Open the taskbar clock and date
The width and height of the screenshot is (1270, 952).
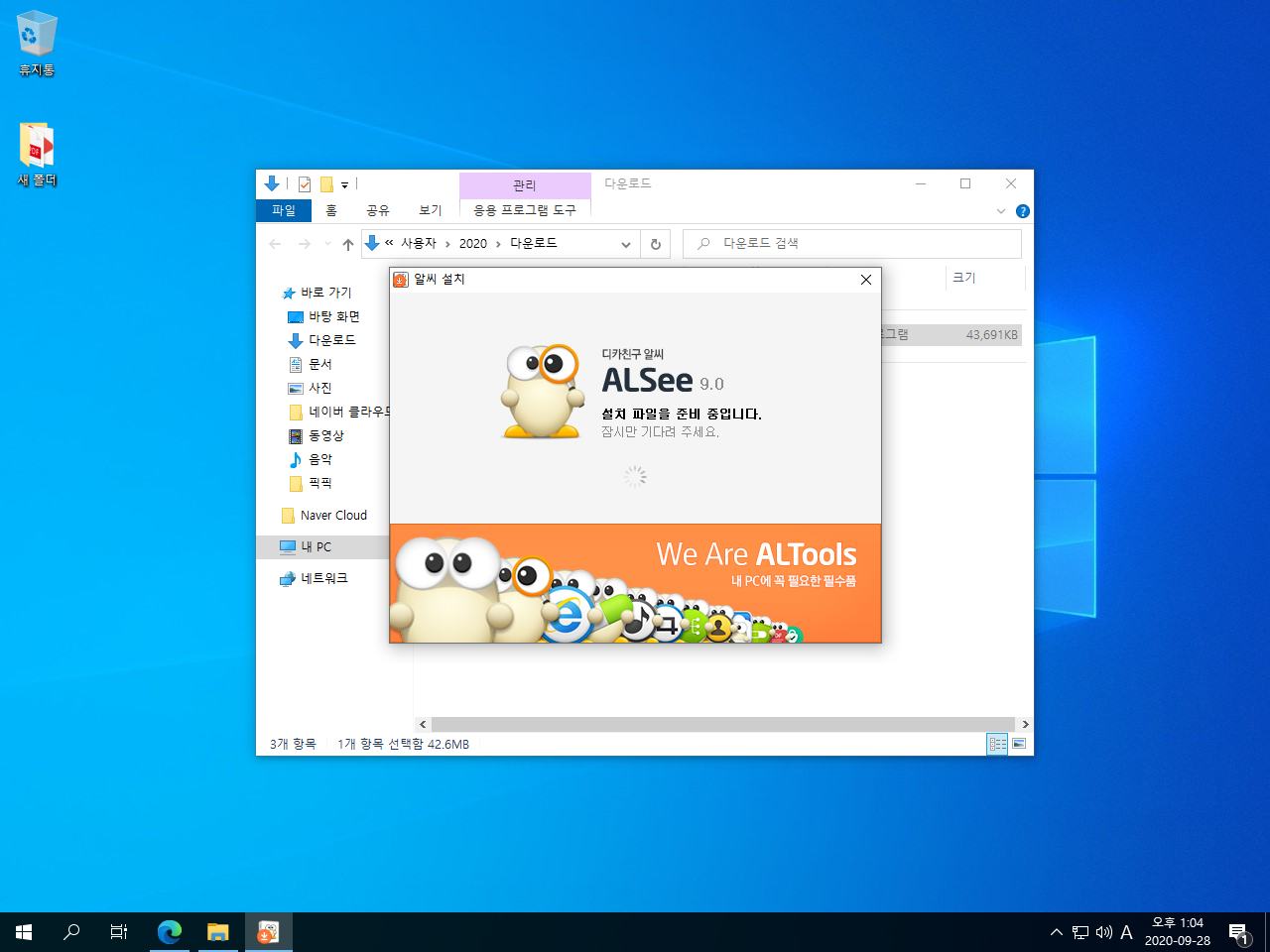click(x=1178, y=932)
